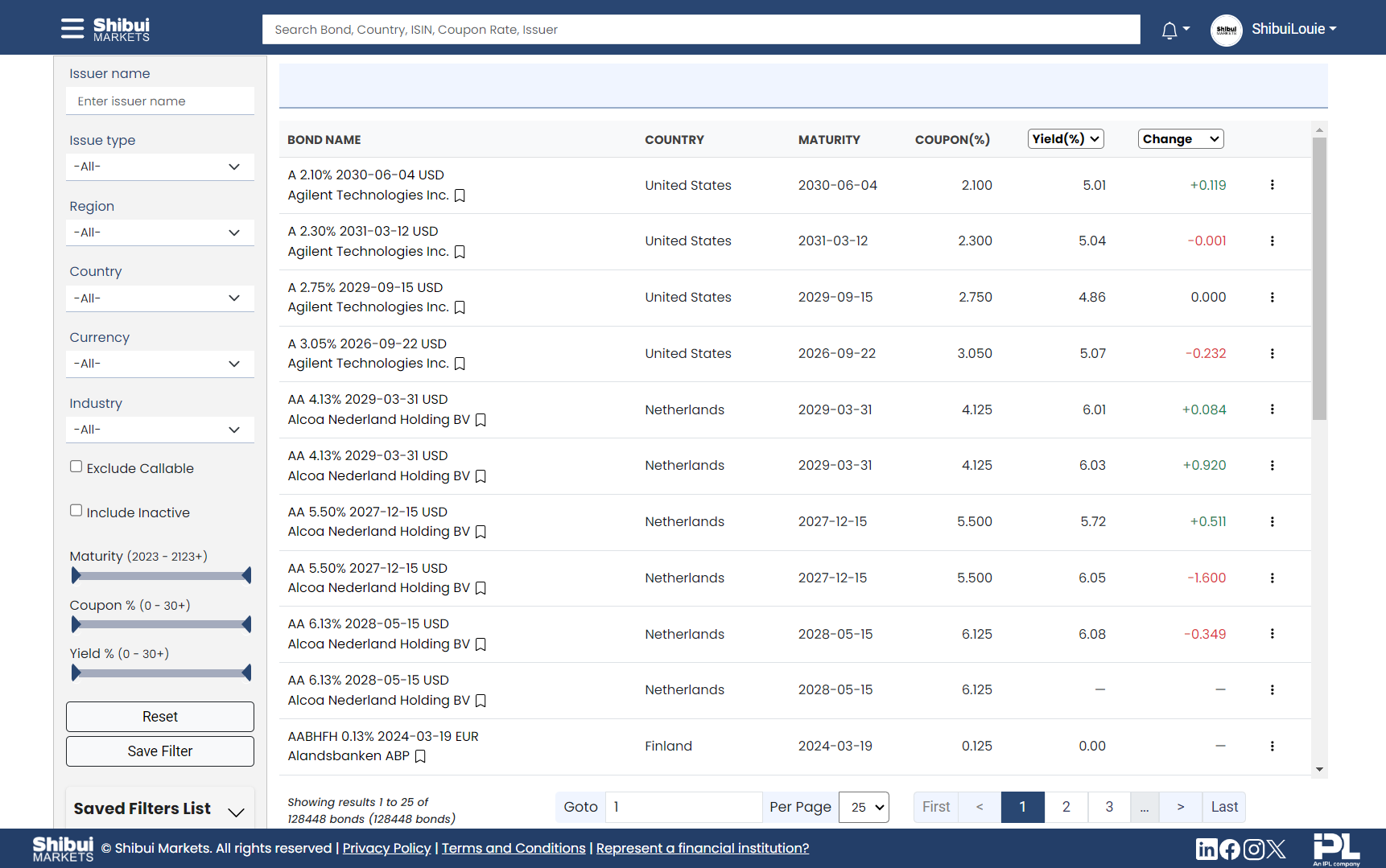
Task: Click the Yield % slider left handle
Action: point(76,673)
